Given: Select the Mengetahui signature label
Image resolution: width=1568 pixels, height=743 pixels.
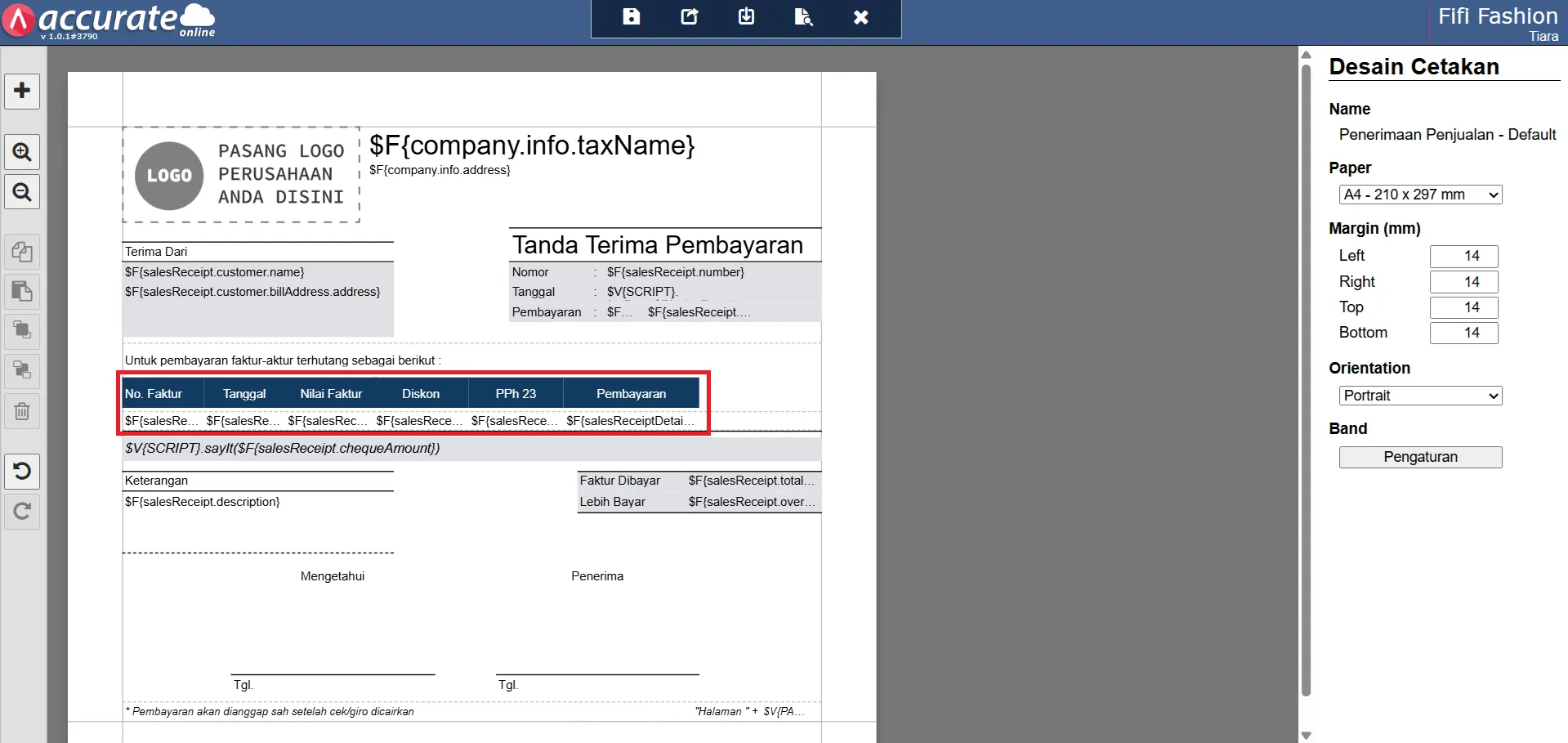Looking at the screenshot, I should pyautogui.click(x=333, y=576).
